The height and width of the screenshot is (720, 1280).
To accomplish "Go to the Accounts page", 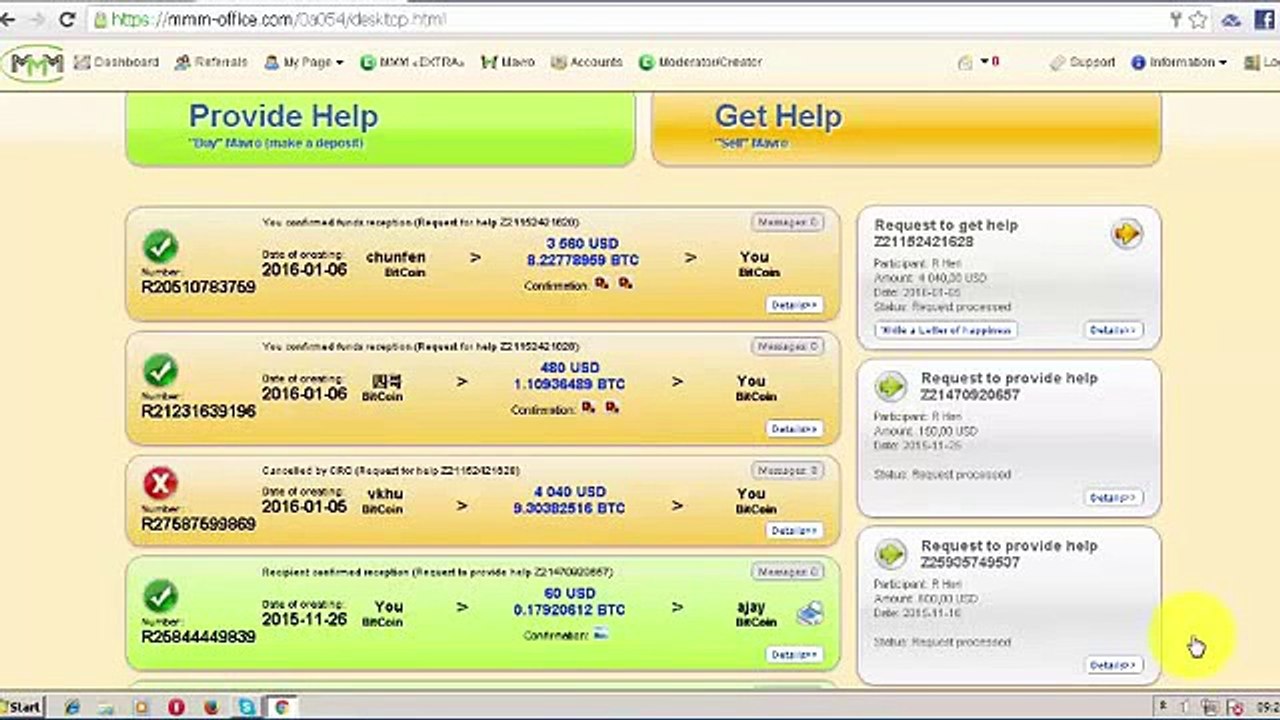I will (587, 62).
